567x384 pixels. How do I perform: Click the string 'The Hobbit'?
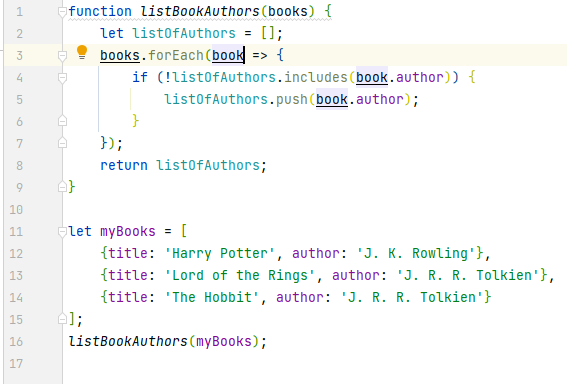[x=212, y=298]
